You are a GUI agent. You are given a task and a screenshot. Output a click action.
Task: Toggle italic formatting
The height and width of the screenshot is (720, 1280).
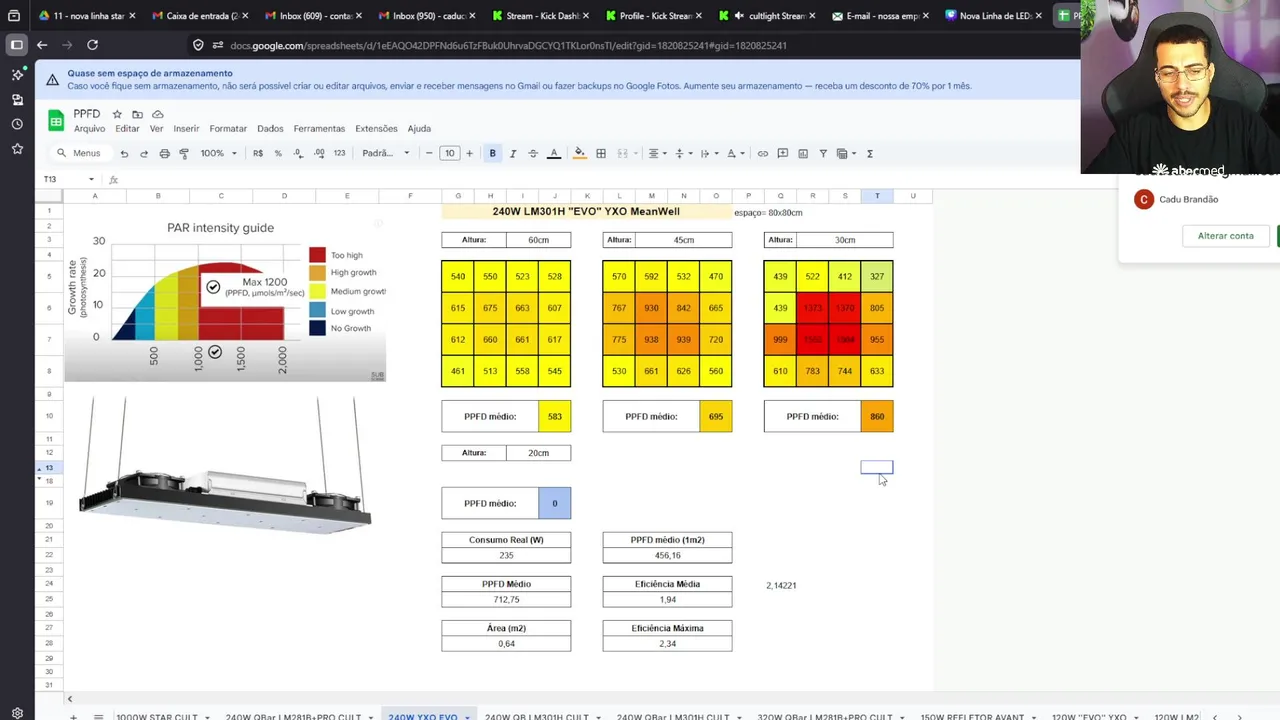click(513, 153)
